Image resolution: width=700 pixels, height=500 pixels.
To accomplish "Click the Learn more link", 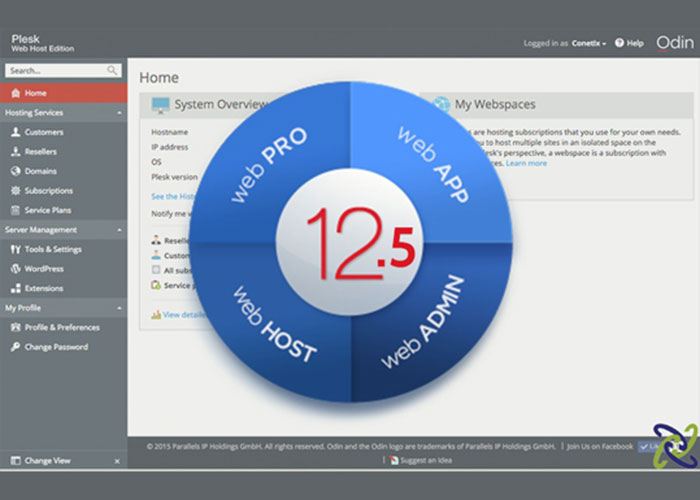I will (x=526, y=163).
